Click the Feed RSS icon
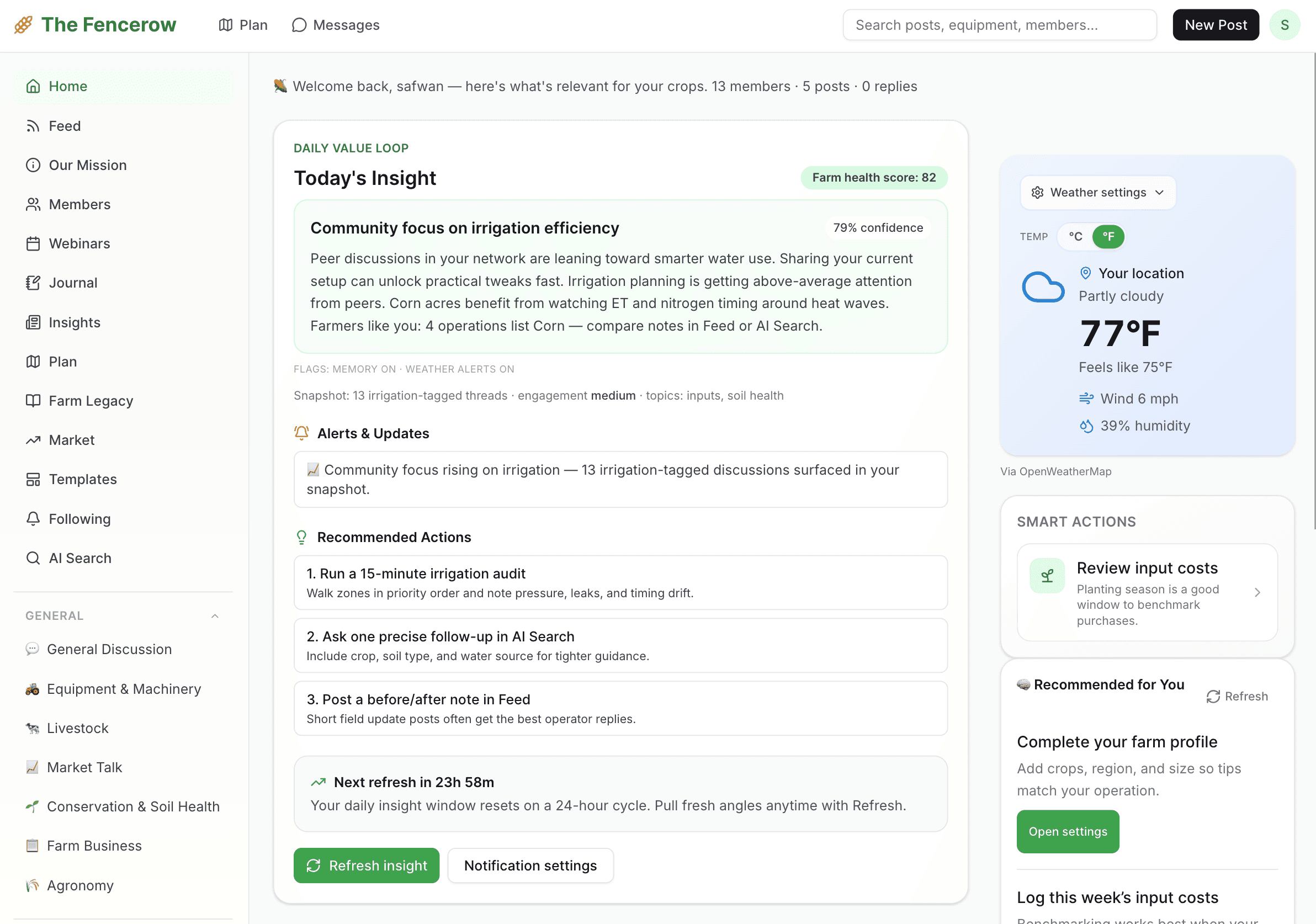The image size is (1316, 924). pos(33,126)
